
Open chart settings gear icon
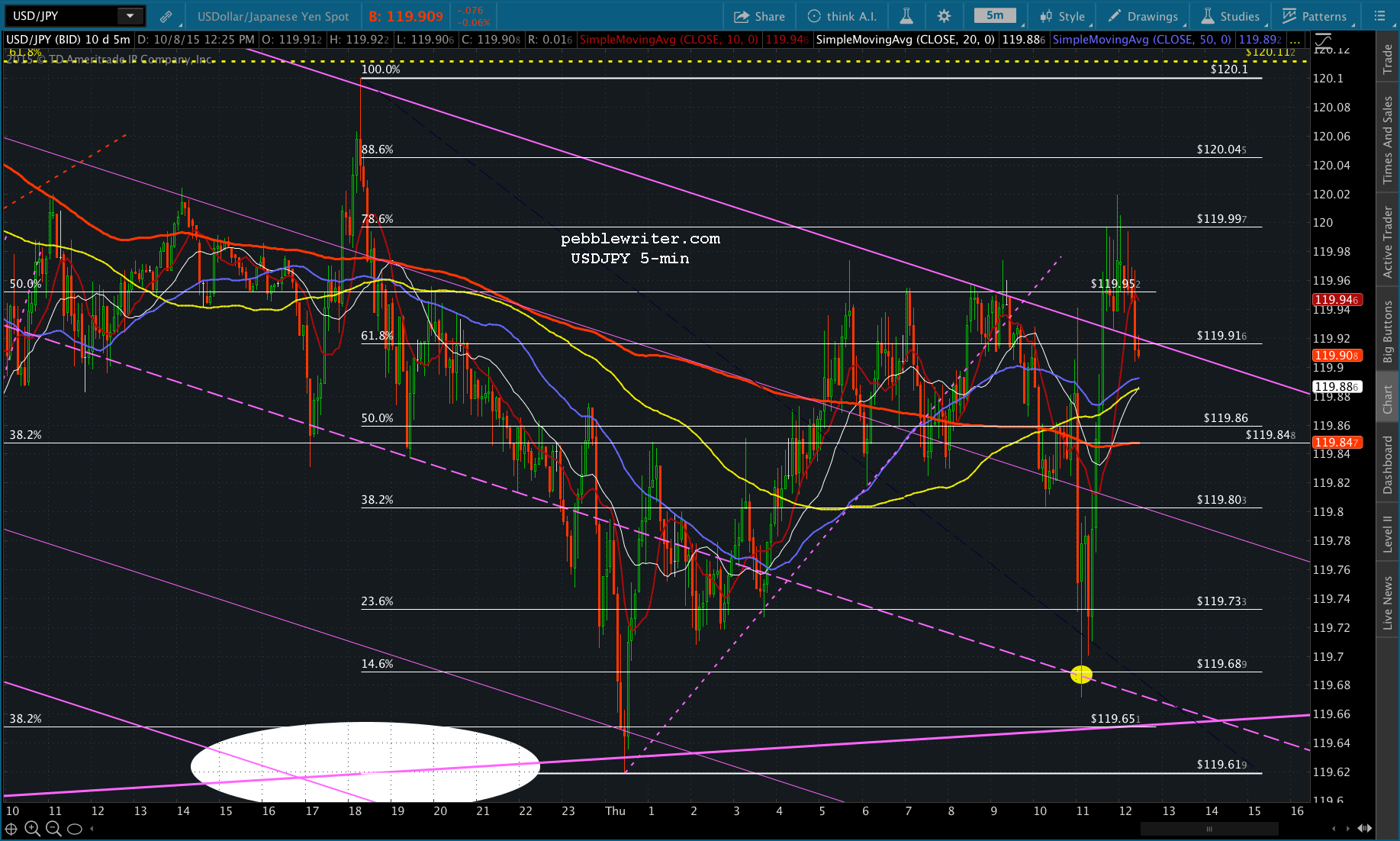pyautogui.click(x=944, y=16)
